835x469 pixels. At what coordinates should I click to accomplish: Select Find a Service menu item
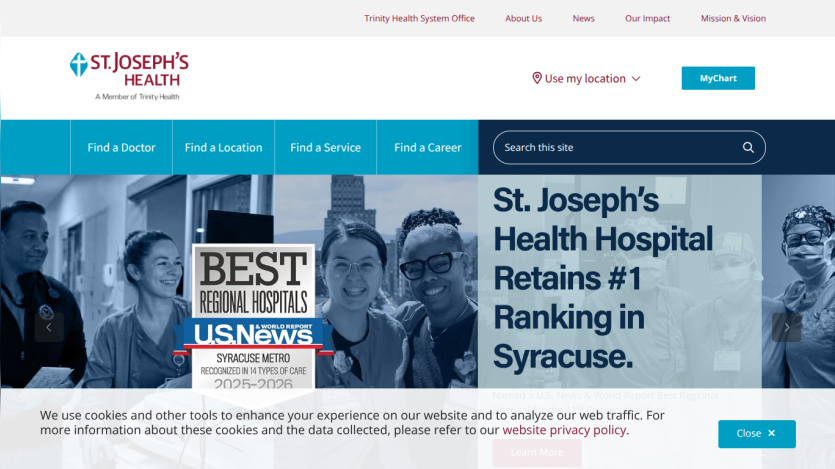325,147
